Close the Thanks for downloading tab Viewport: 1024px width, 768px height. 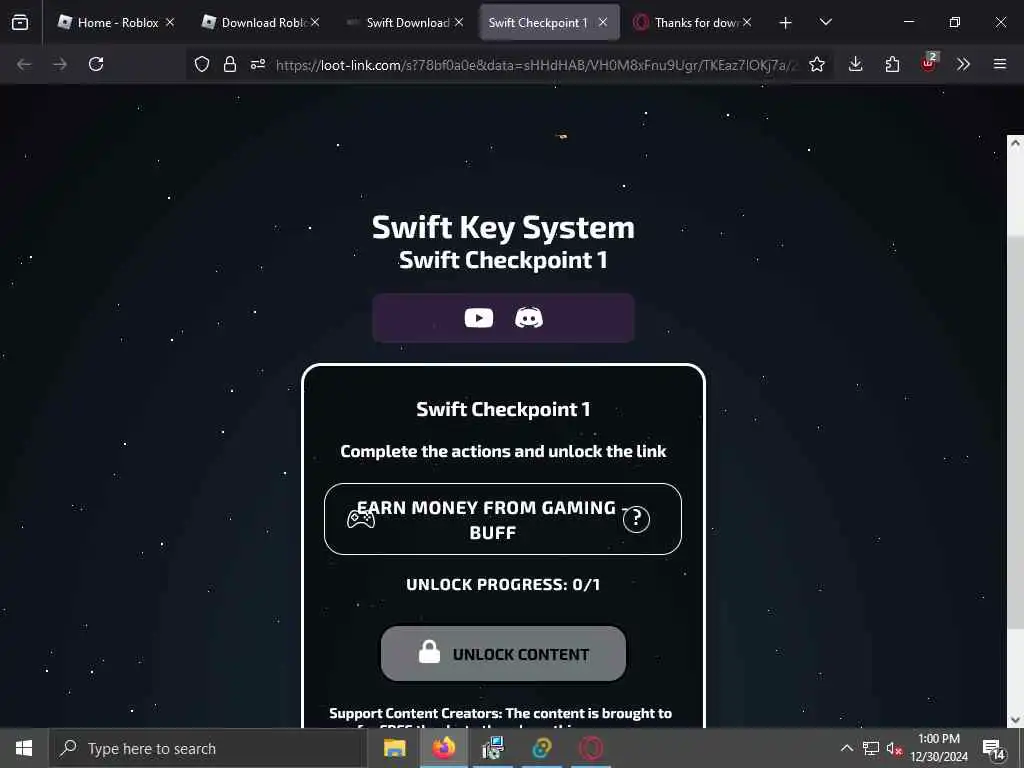[747, 22]
